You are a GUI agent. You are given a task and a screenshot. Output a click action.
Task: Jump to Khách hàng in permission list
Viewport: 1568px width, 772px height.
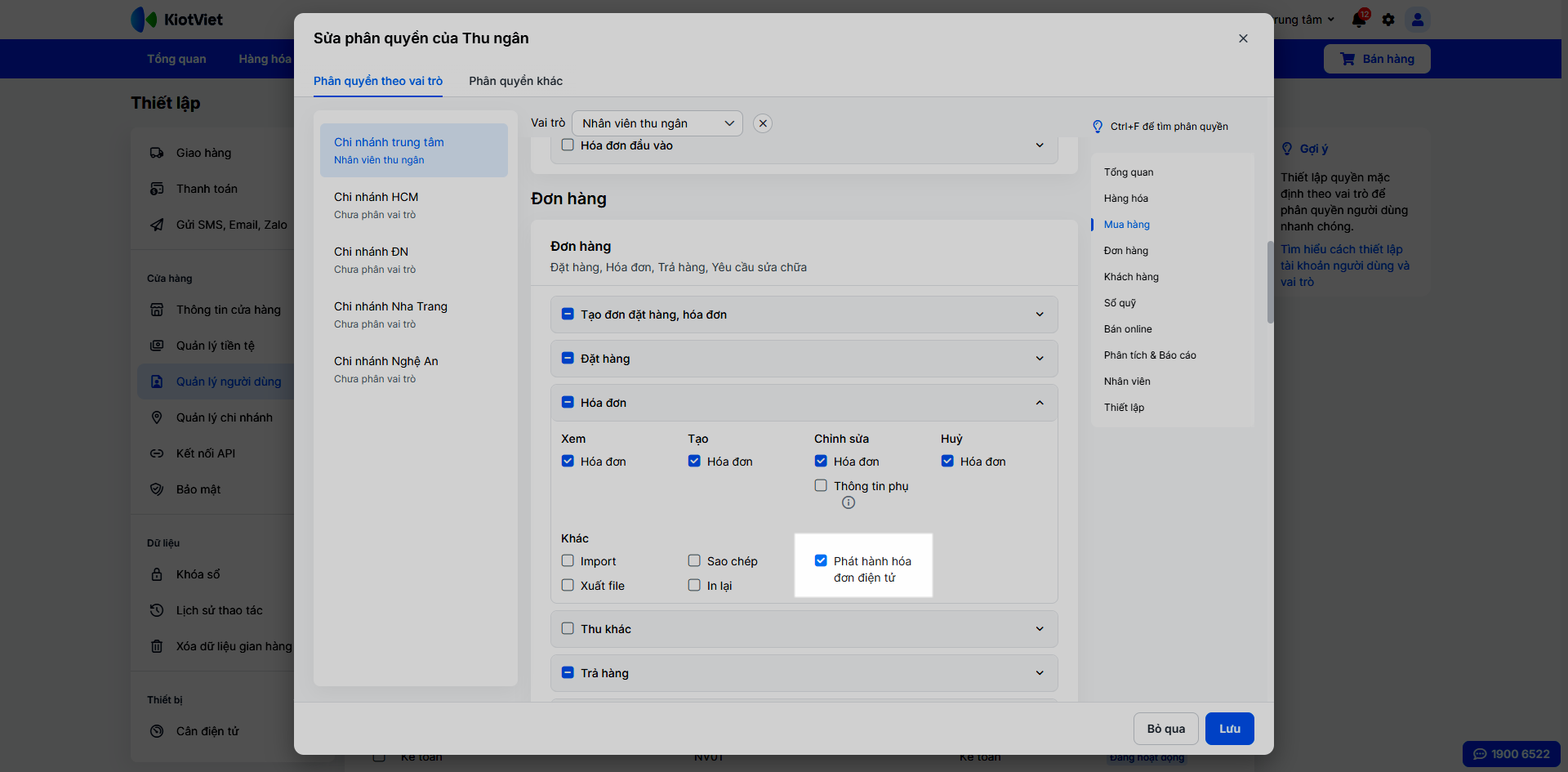coord(1131,277)
